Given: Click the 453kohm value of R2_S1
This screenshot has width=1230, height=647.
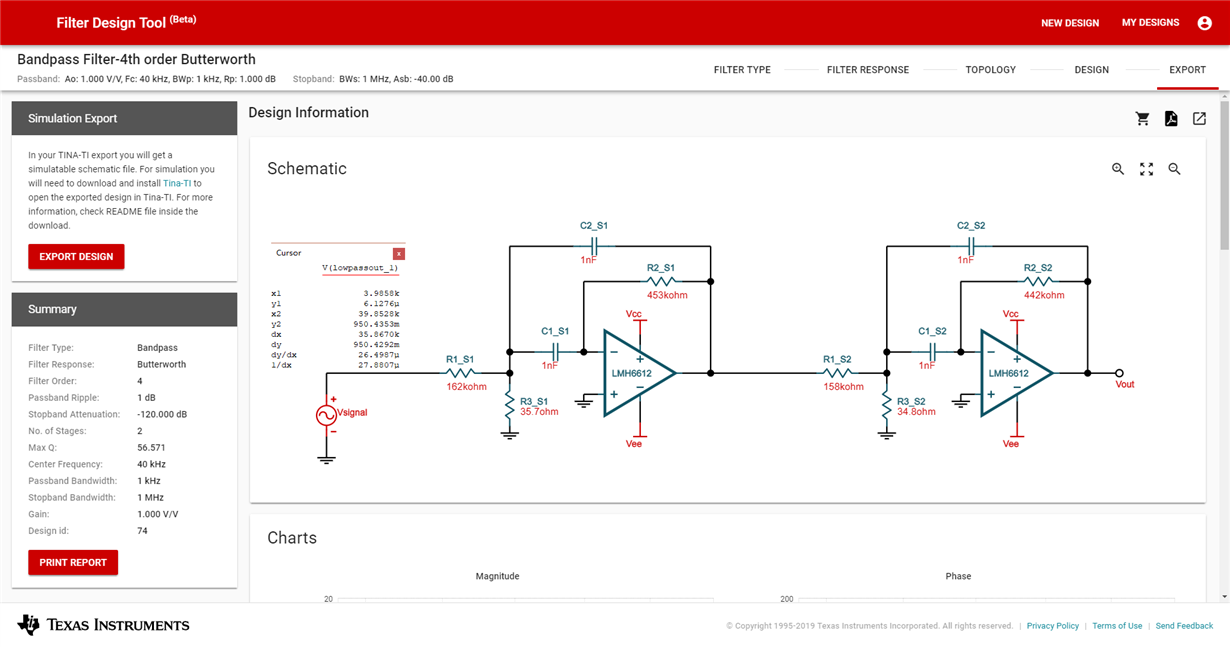Looking at the screenshot, I should (x=667, y=295).
